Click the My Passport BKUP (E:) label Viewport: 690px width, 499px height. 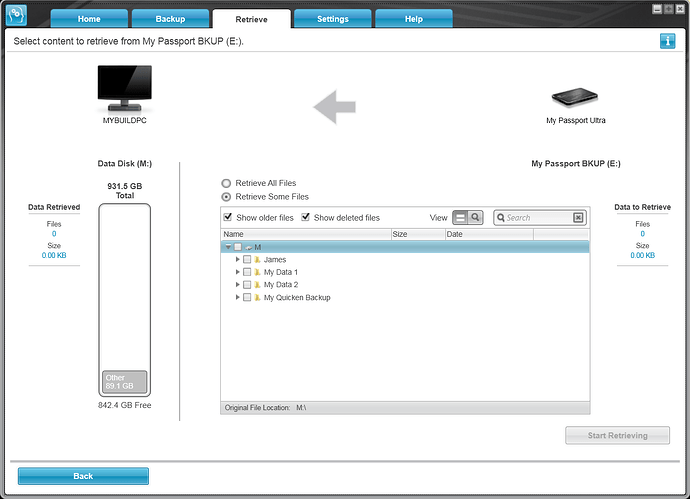(576, 164)
